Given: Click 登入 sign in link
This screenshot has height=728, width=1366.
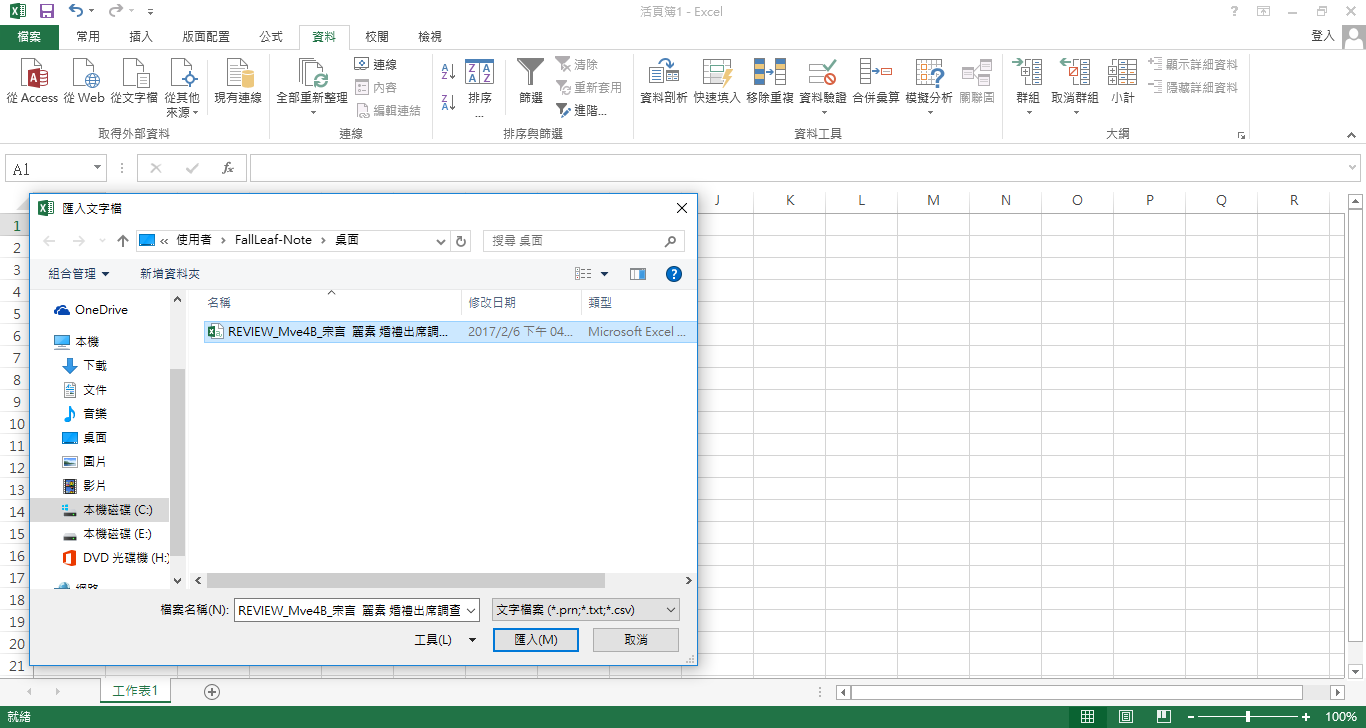Looking at the screenshot, I should tap(1323, 36).
